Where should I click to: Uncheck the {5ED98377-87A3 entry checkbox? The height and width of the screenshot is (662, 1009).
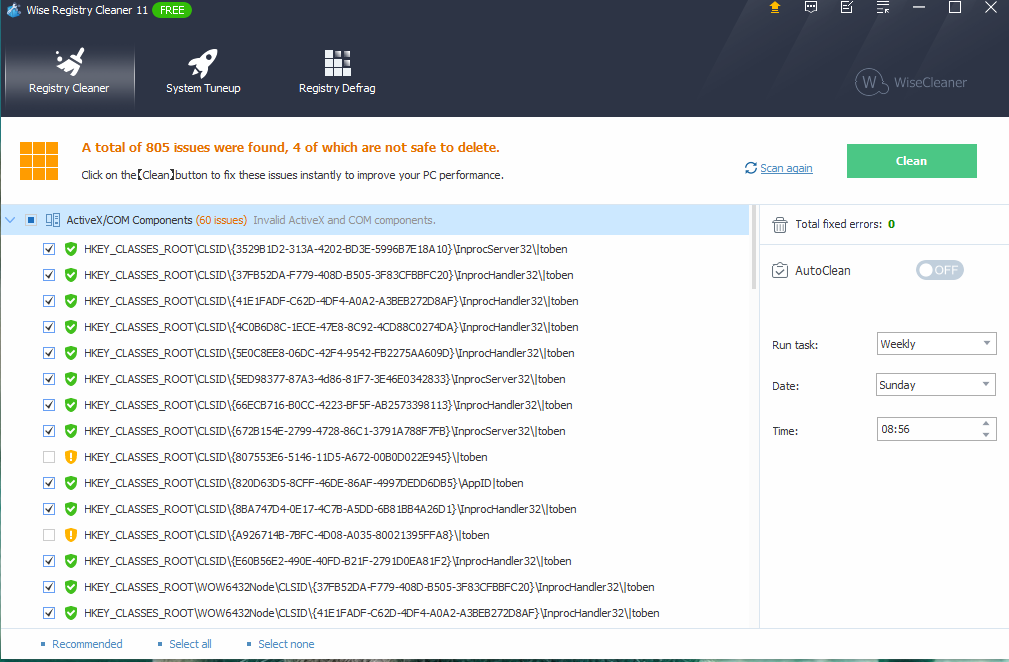pos(49,379)
